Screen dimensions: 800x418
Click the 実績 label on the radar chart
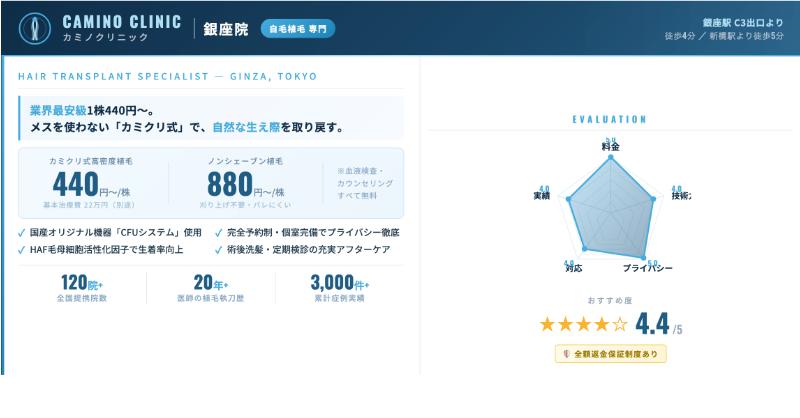point(542,196)
